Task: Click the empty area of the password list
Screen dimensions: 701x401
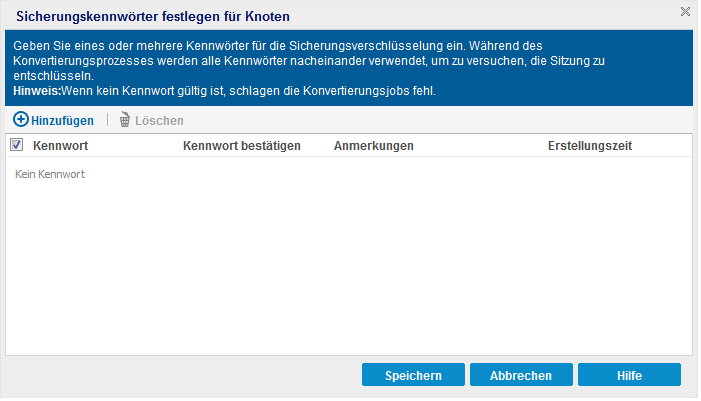Action: tap(350, 270)
